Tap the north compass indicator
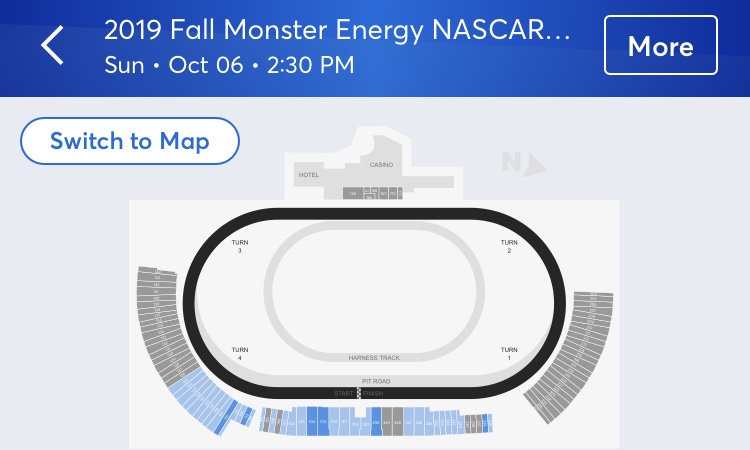The height and width of the screenshot is (450, 750). click(x=524, y=164)
